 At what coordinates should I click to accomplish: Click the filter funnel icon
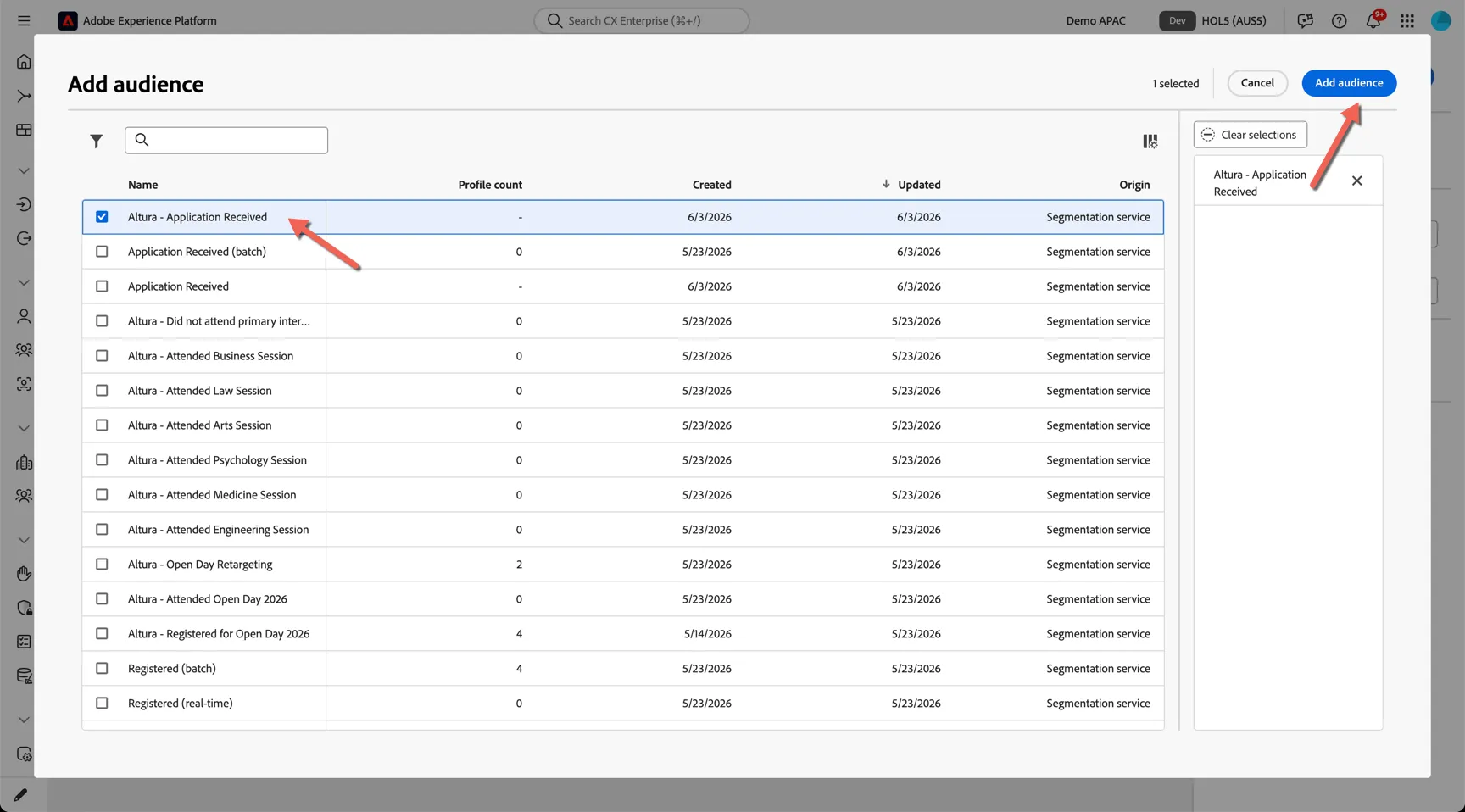point(97,141)
